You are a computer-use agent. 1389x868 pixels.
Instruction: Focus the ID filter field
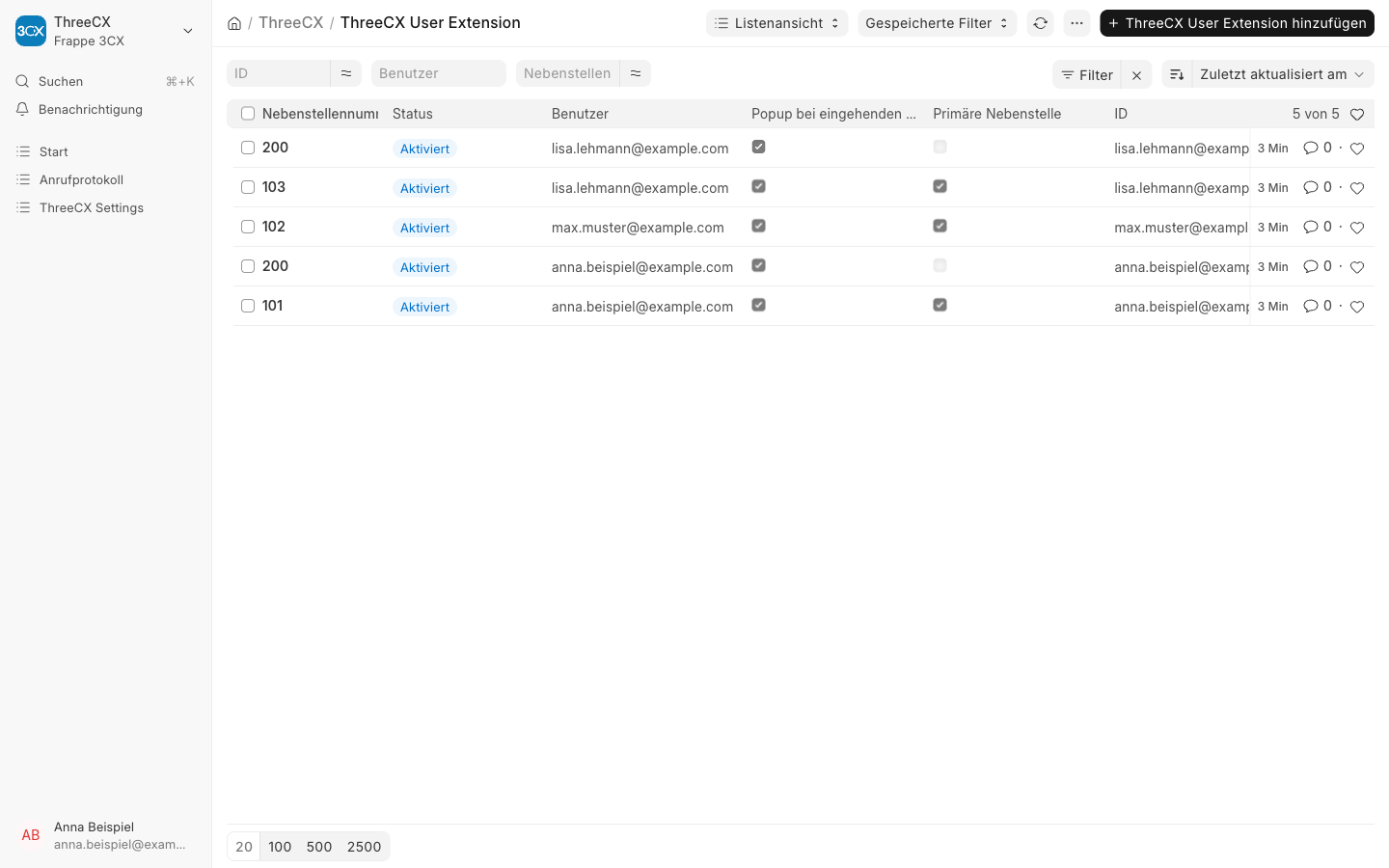[279, 73]
